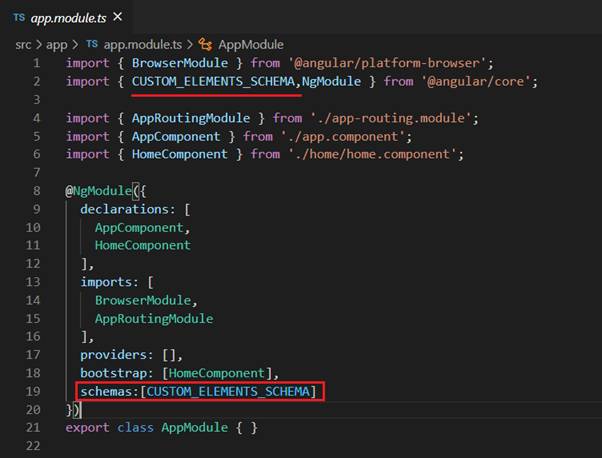Screen dimensions: 602x458
Task: Click the bootstrap property
Action: click(113, 373)
